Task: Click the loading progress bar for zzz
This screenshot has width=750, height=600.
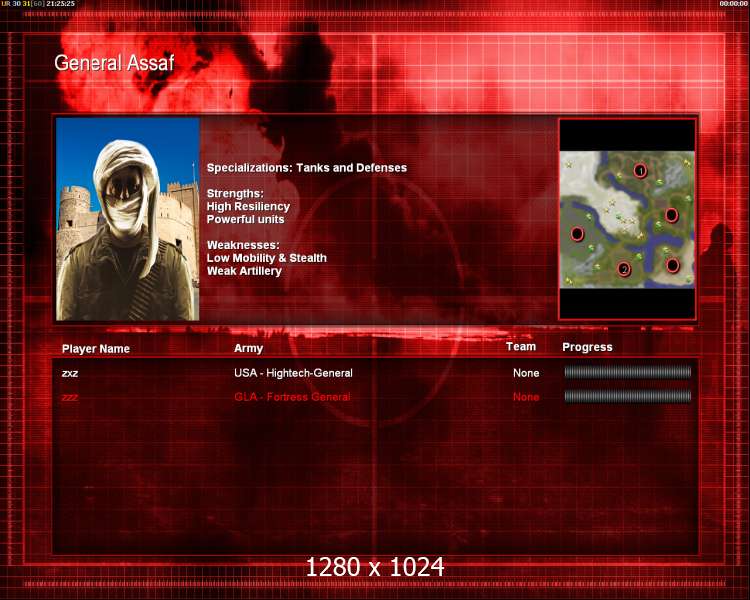Action: pos(628,396)
